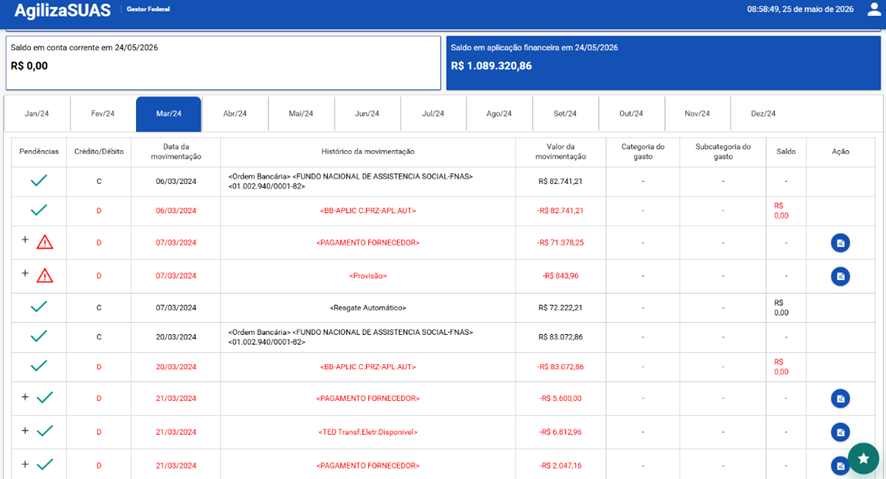Screen dimensions: 886x479
Task: Open the user profile icon
Action: coord(874,10)
